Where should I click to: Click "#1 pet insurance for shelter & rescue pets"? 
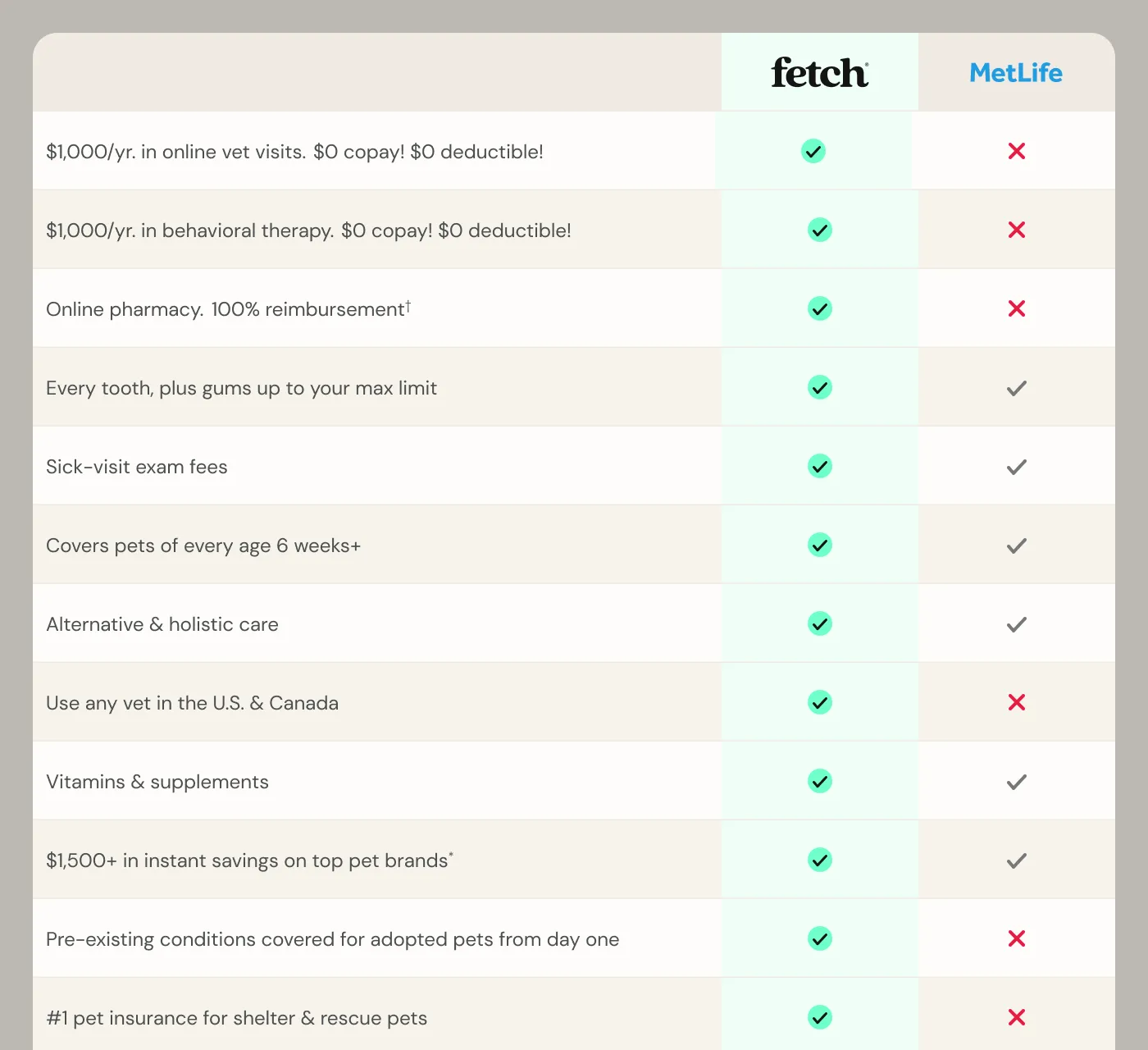(x=237, y=1018)
